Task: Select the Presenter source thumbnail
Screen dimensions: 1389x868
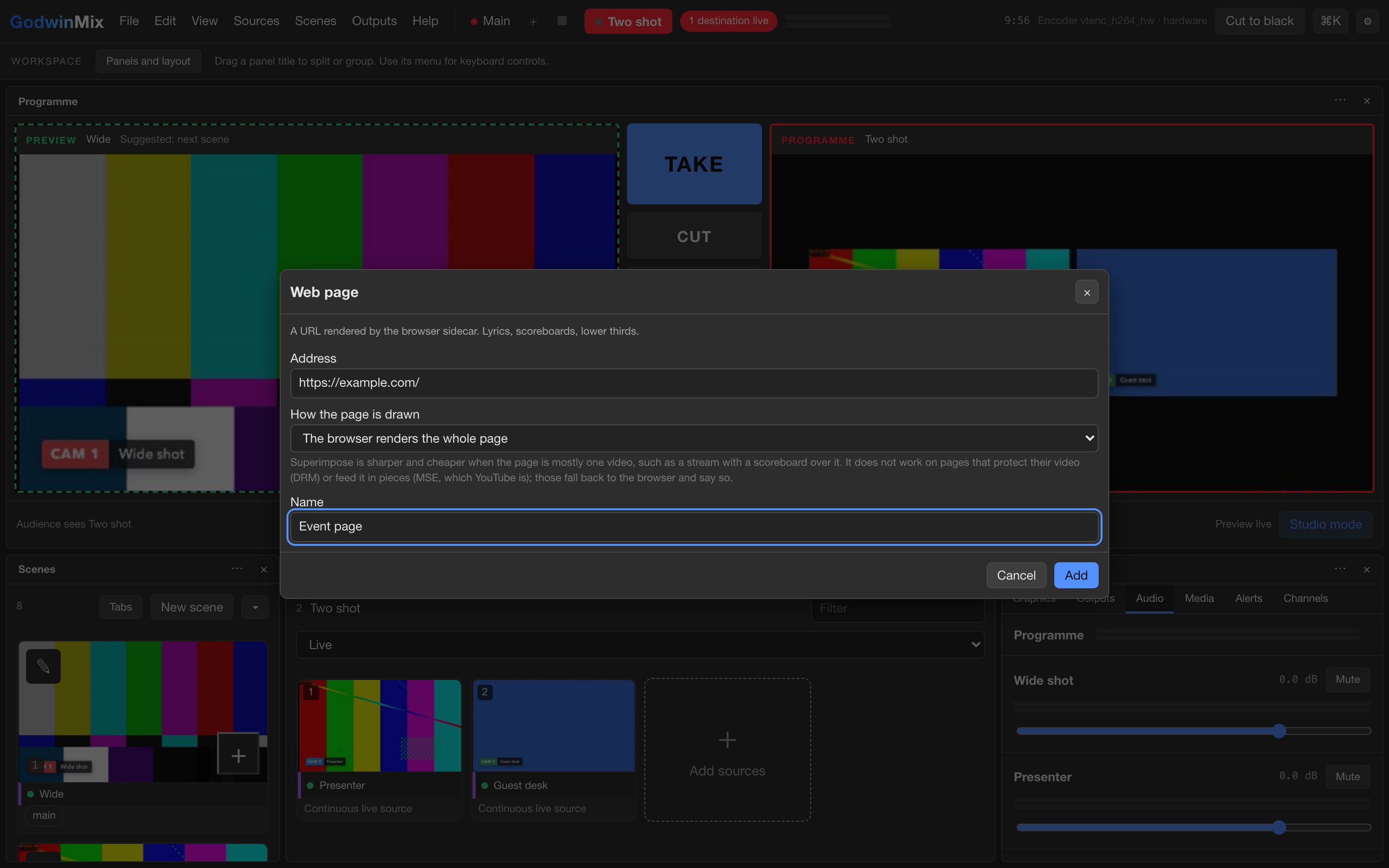Action: (x=380, y=726)
